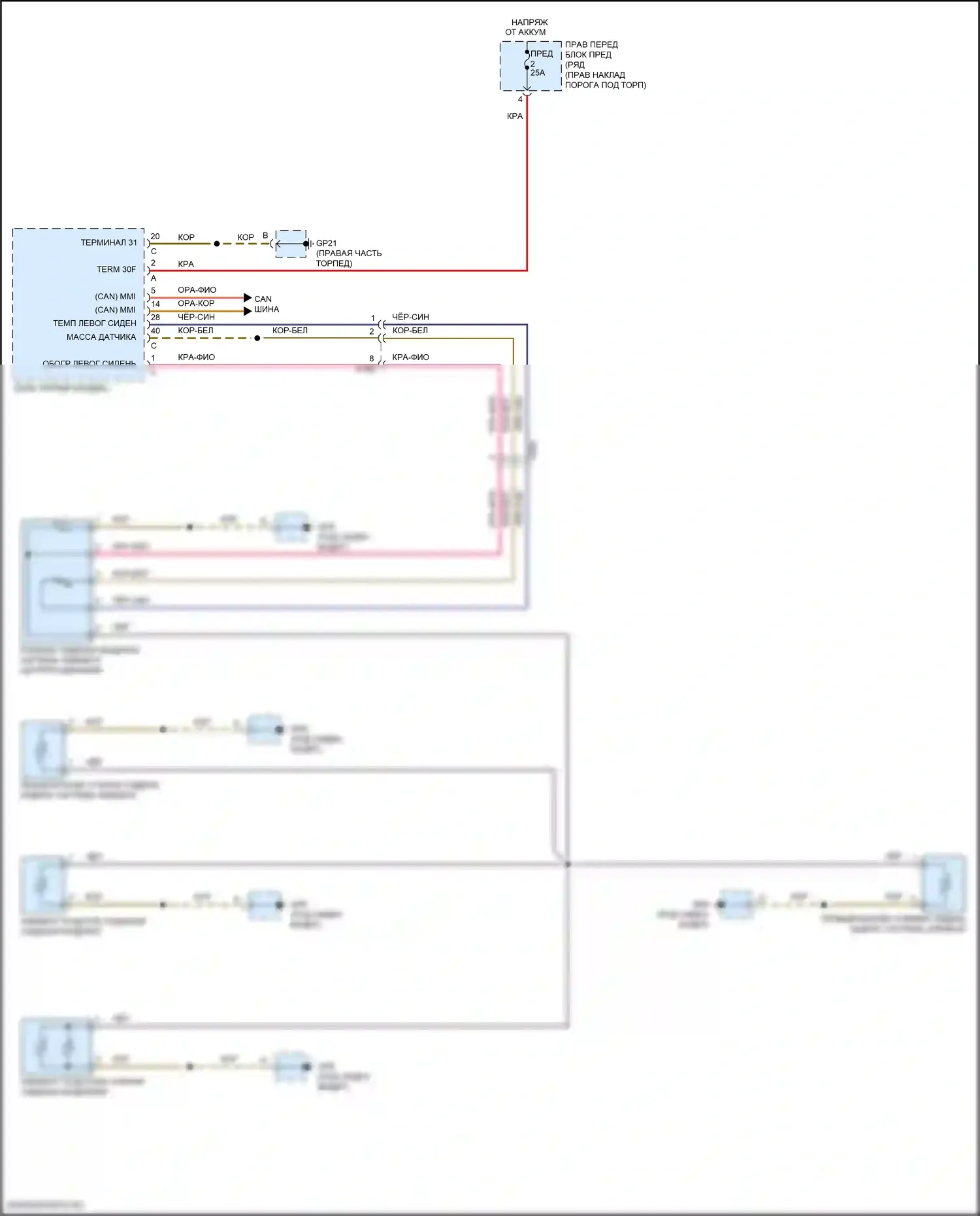Click the КРА-ФИО label beside connector pin 8

(410, 357)
